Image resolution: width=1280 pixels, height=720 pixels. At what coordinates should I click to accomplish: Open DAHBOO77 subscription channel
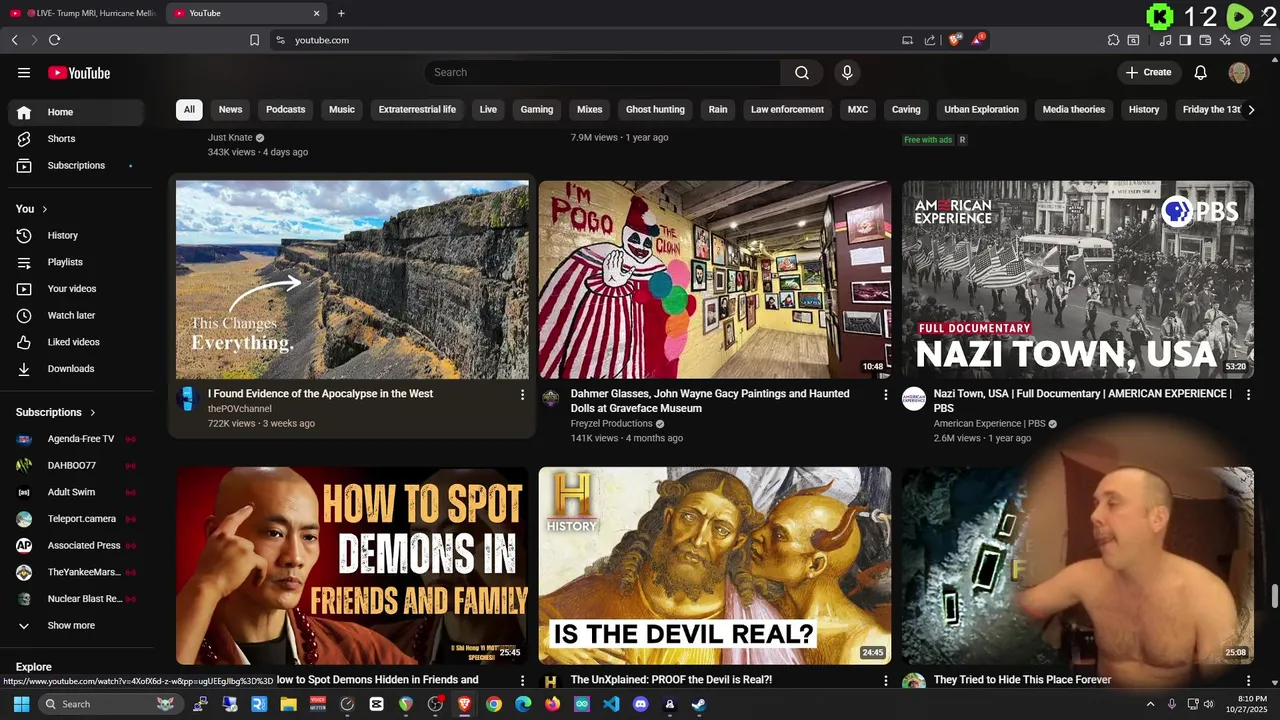tap(76, 465)
